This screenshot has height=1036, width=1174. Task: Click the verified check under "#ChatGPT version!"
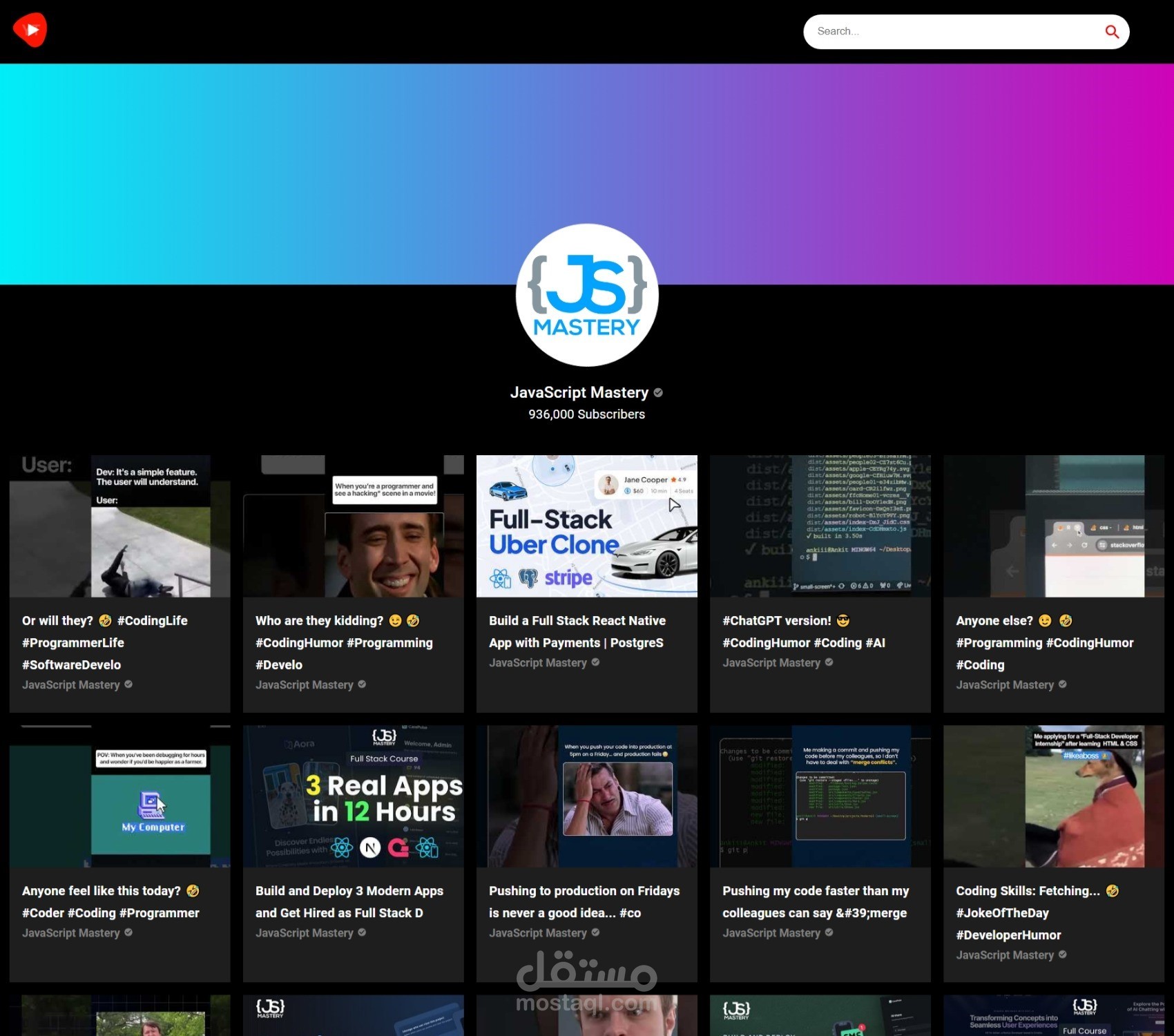pyautogui.click(x=829, y=662)
